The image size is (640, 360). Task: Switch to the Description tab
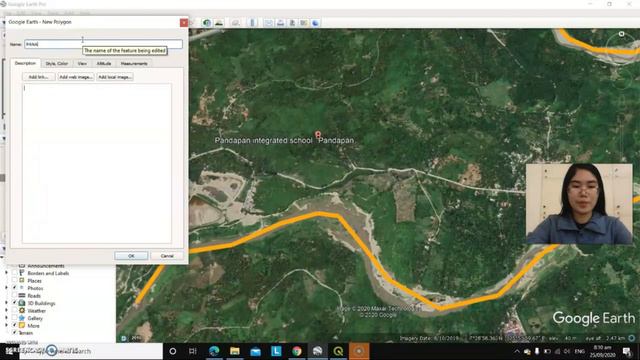[x=25, y=63]
